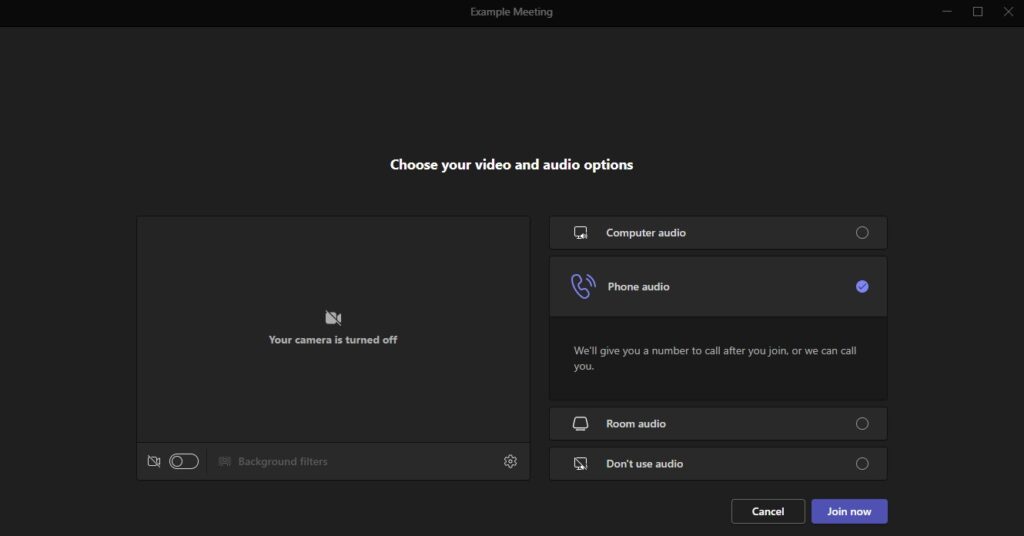Open device settings gear icon
The width and height of the screenshot is (1024, 536).
510,461
